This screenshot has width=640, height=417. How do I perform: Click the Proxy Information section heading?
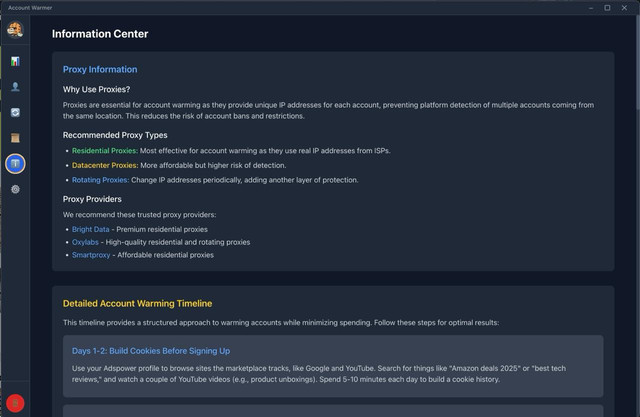(100, 69)
